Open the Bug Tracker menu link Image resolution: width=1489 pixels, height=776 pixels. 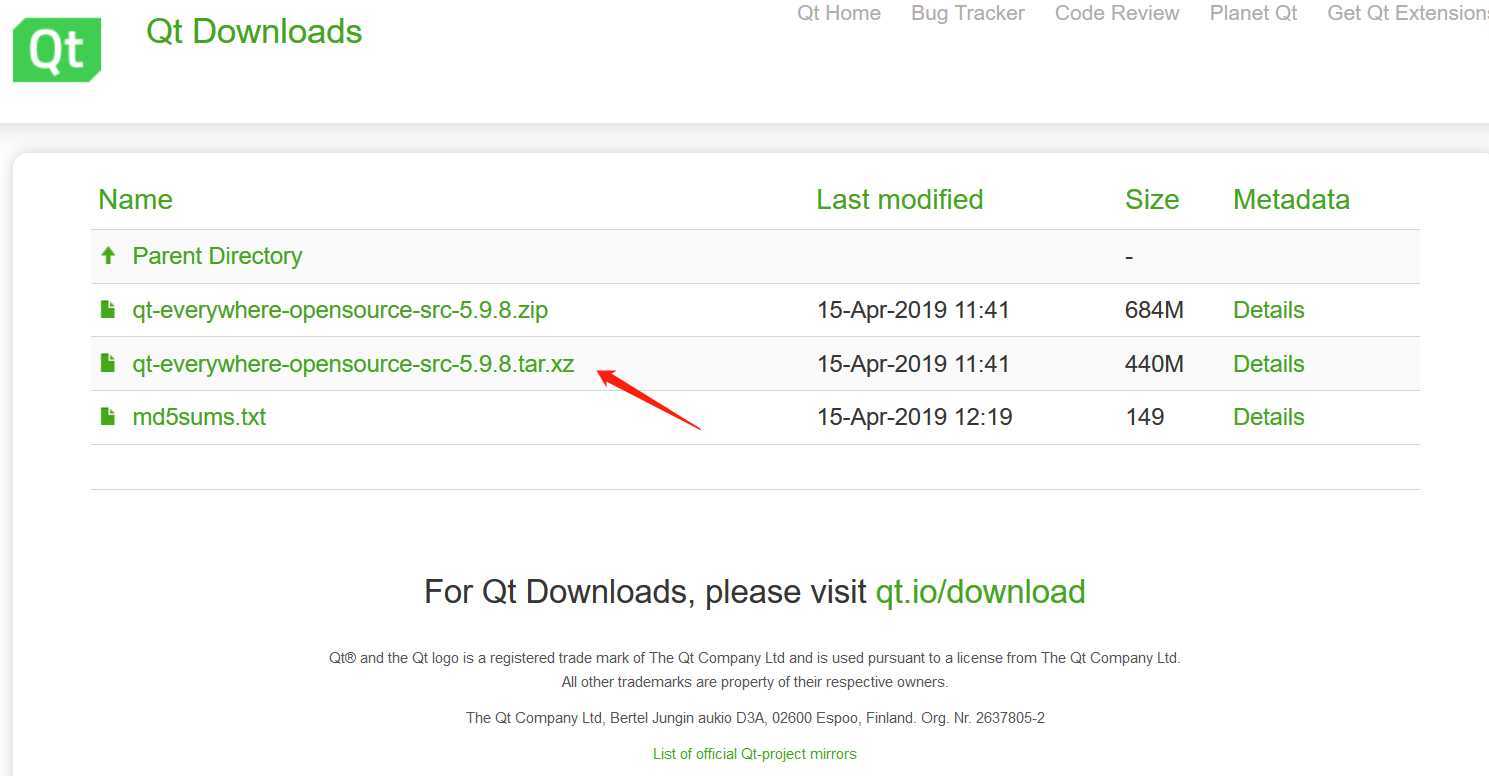click(968, 13)
